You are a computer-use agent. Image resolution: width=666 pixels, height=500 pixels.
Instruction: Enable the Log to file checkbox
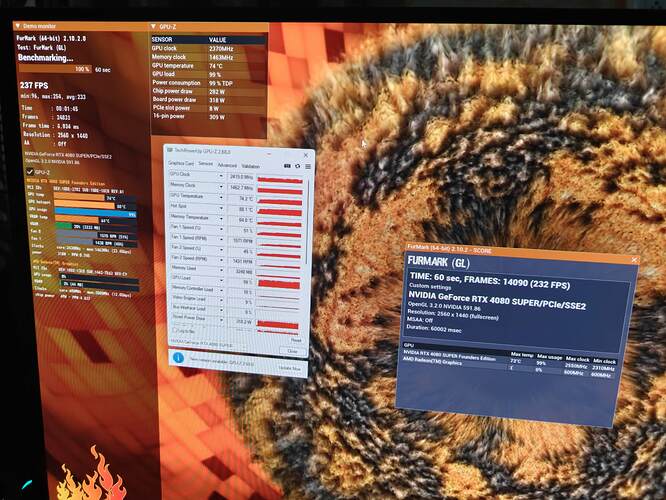pyautogui.click(x=173, y=330)
